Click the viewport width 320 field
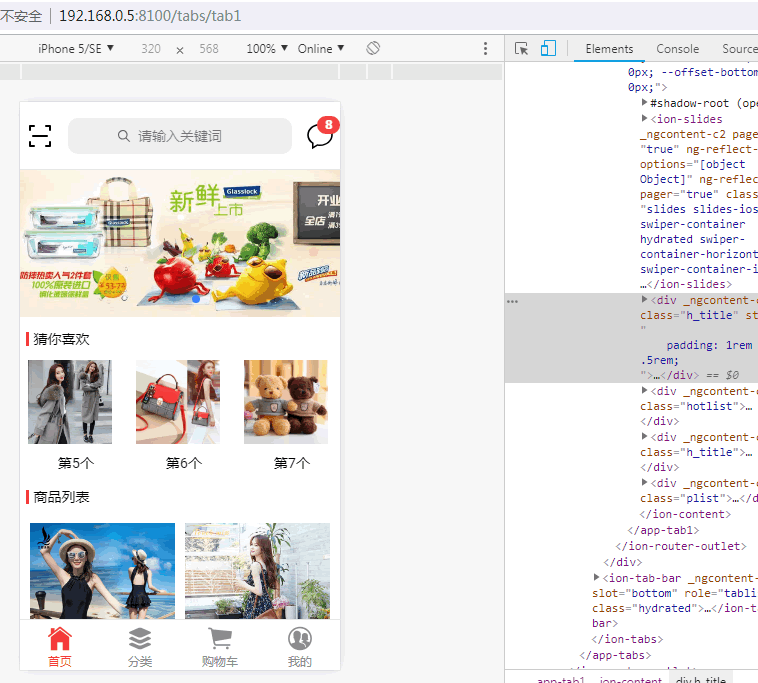Image resolution: width=758 pixels, height=683 pixels. (151, 49)
